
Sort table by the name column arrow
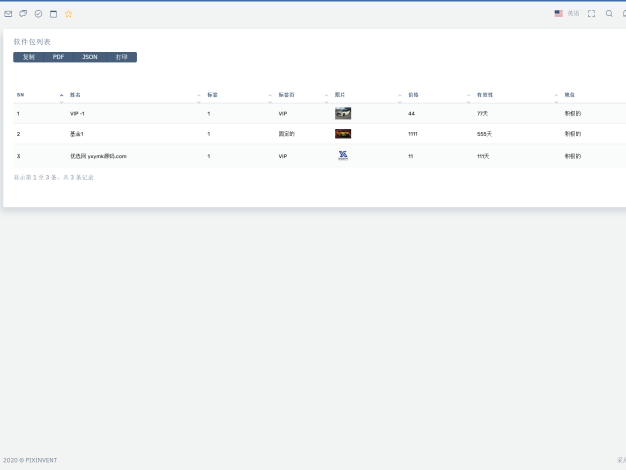tap(199, 95)
